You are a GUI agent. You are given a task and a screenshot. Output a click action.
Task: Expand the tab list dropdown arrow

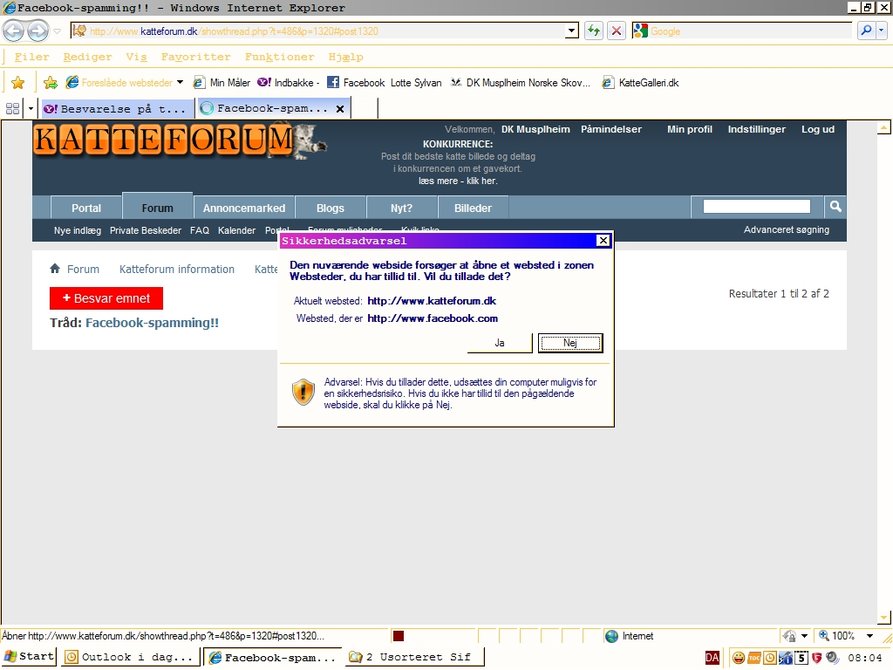(31, 108)
